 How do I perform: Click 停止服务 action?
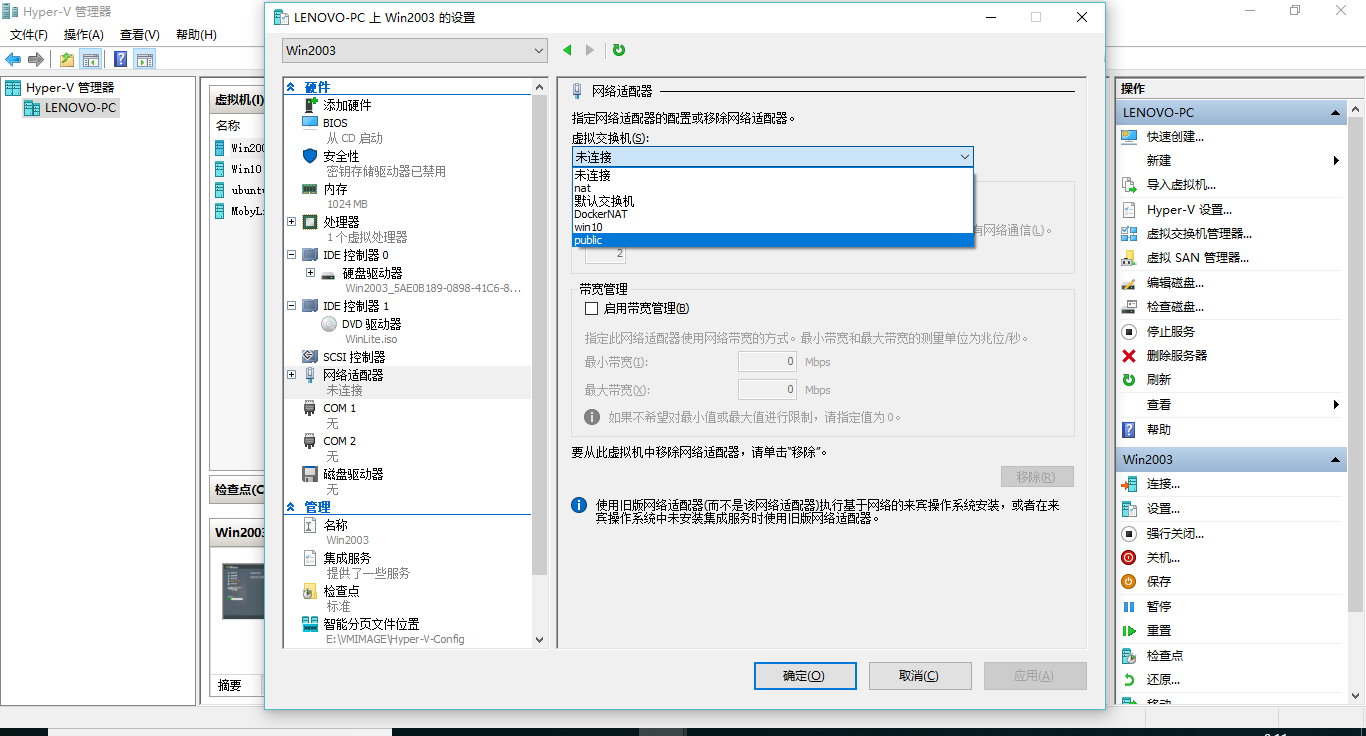pos(1171,331)
